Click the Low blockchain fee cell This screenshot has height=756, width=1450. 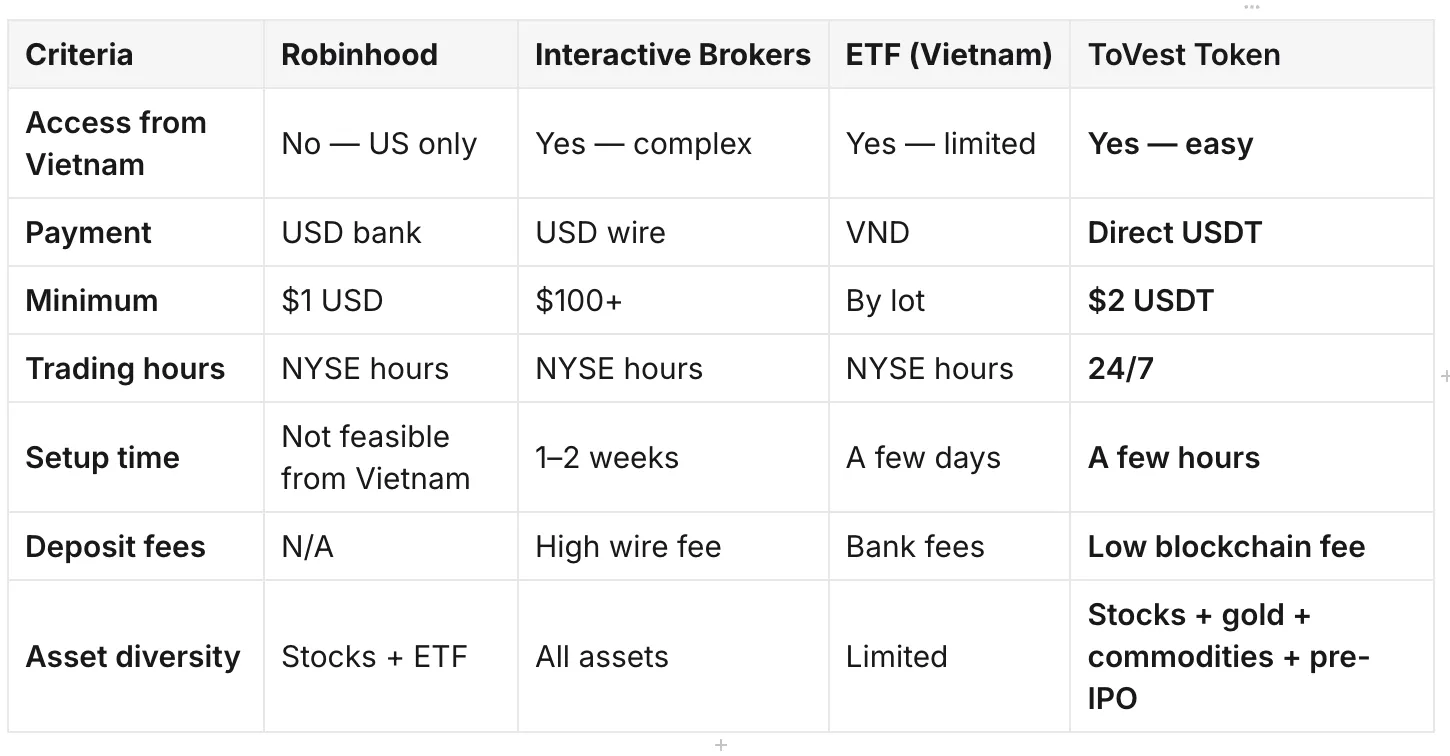coord(1252,546)
